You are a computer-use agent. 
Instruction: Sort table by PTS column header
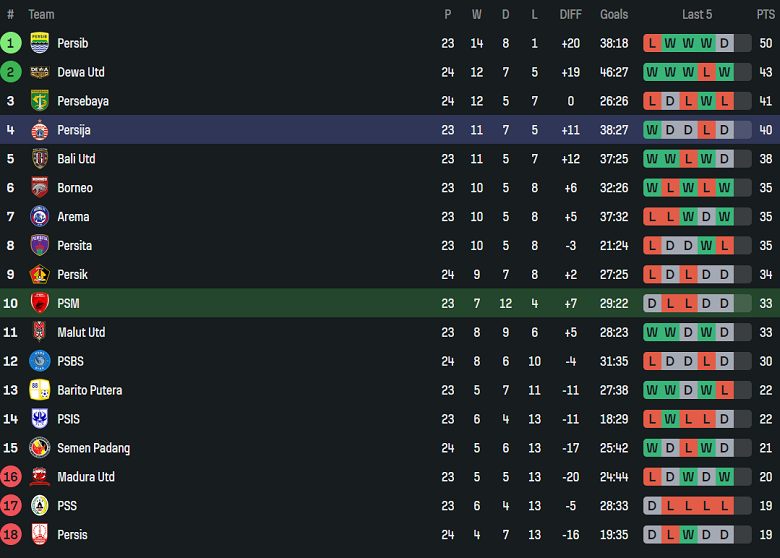765,14
